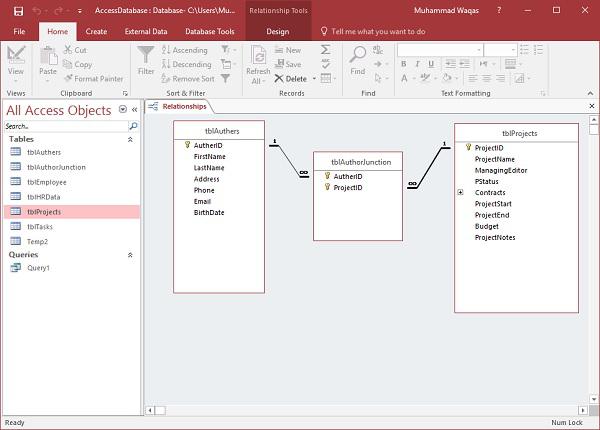Collapse the Queries group
The image size is (600, 430).
click(x=130, y=255)
